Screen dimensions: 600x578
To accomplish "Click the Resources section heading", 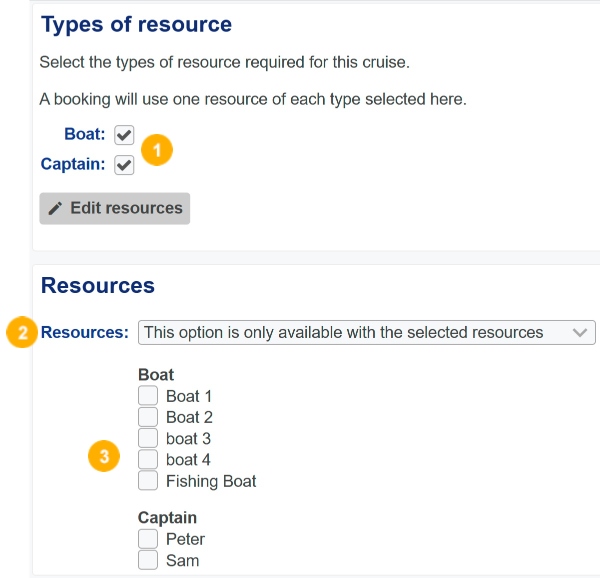I will 98,285.
